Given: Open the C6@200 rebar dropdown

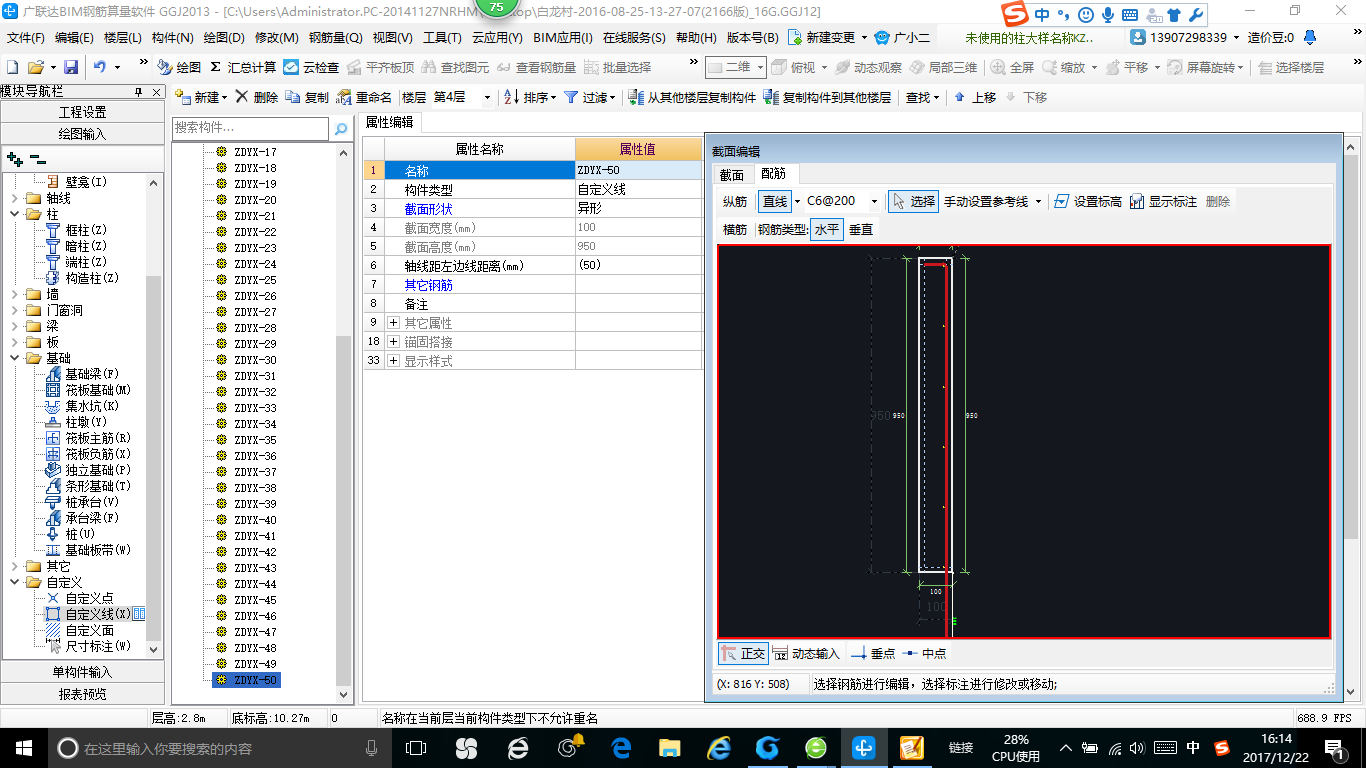Looking at the screenshot, I should (874, 201).
